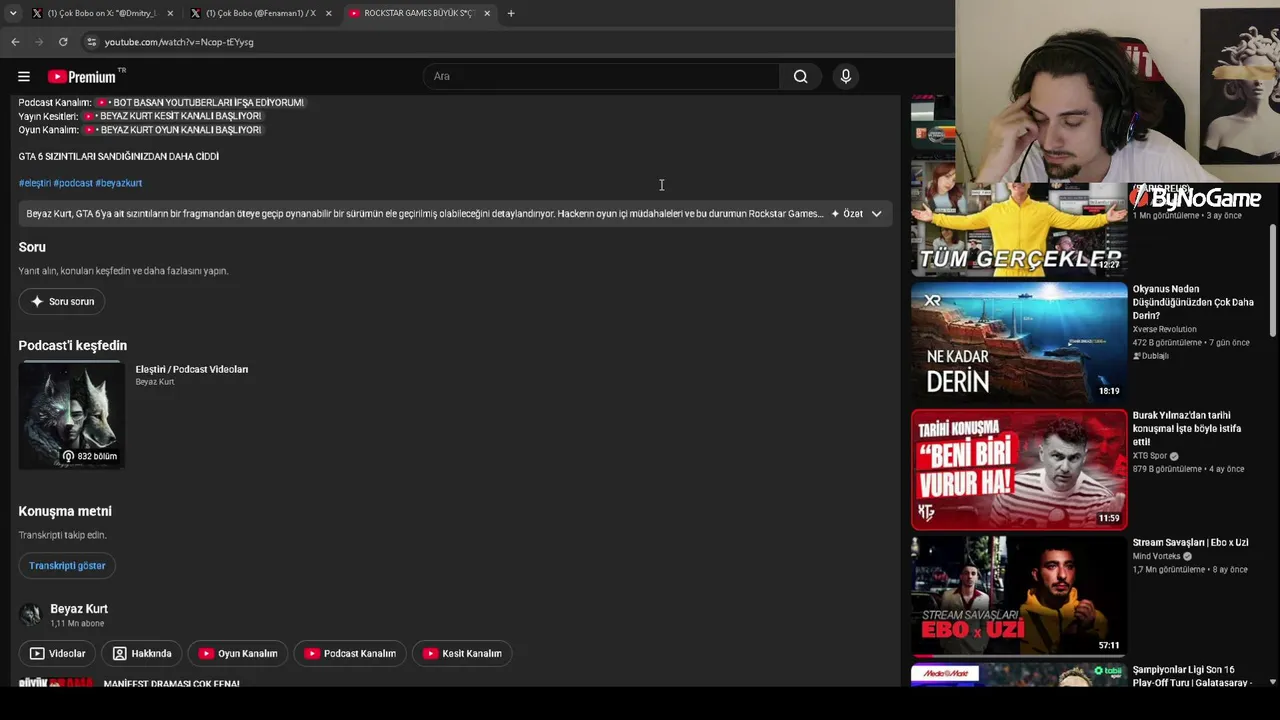The image size is (1280, 720).
Task: Click the Konuşma metni heading
Action: click(x=65, y=511)
